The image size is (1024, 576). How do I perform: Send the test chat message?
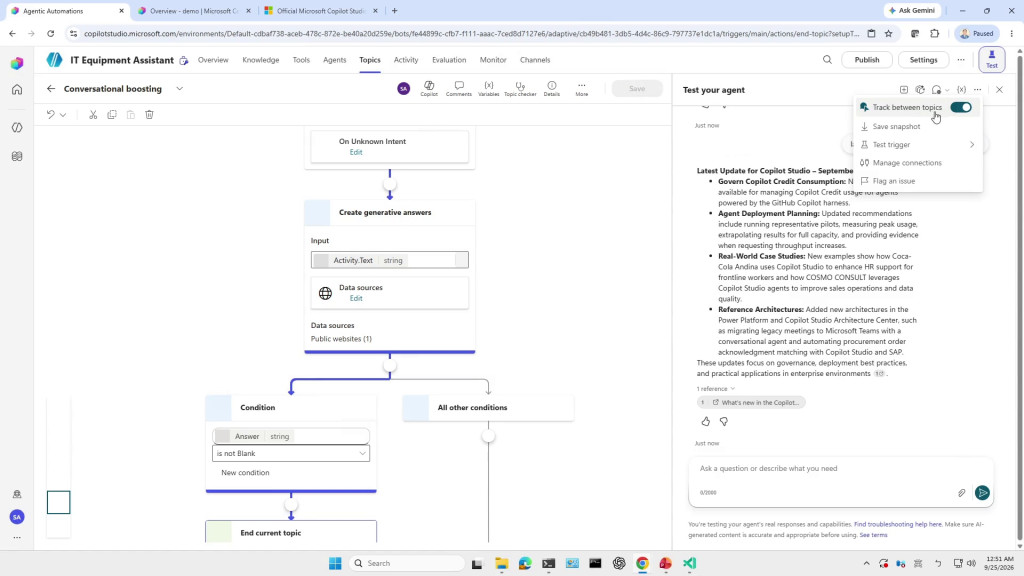[x=982, y=493]
